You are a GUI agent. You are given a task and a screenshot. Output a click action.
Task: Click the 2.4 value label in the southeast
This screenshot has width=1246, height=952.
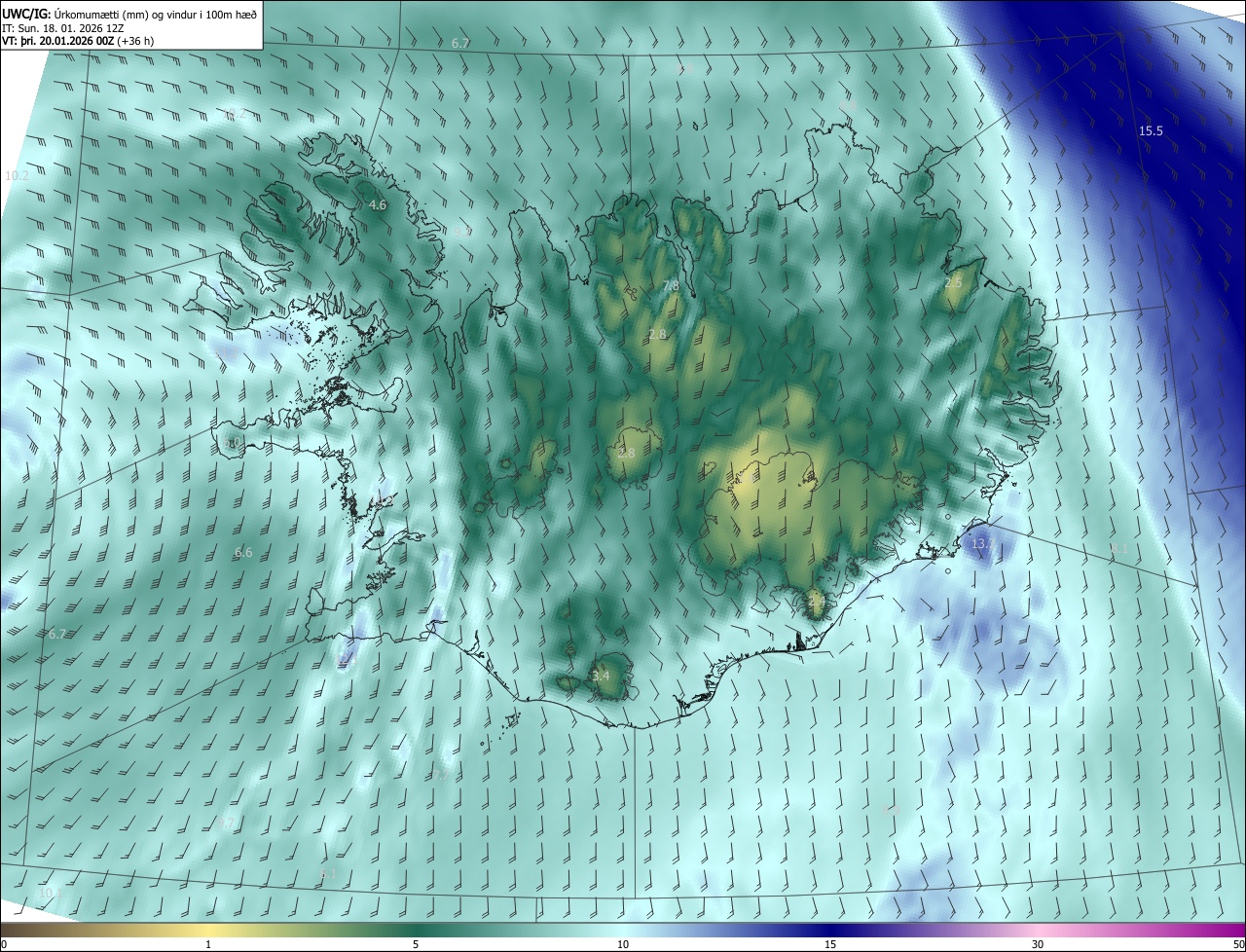pyautogui.click(x=817, y=603)
